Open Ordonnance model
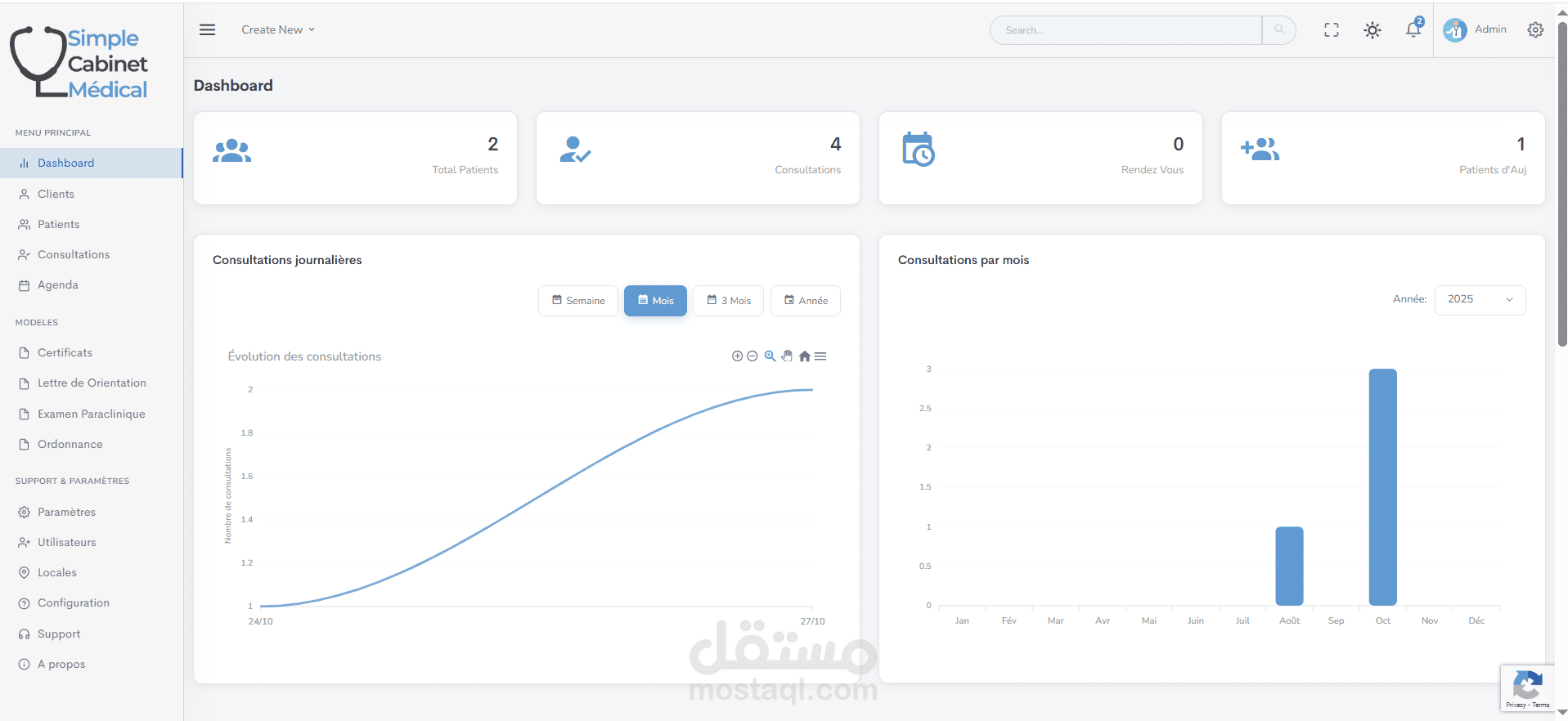 [x=70, y=444]
